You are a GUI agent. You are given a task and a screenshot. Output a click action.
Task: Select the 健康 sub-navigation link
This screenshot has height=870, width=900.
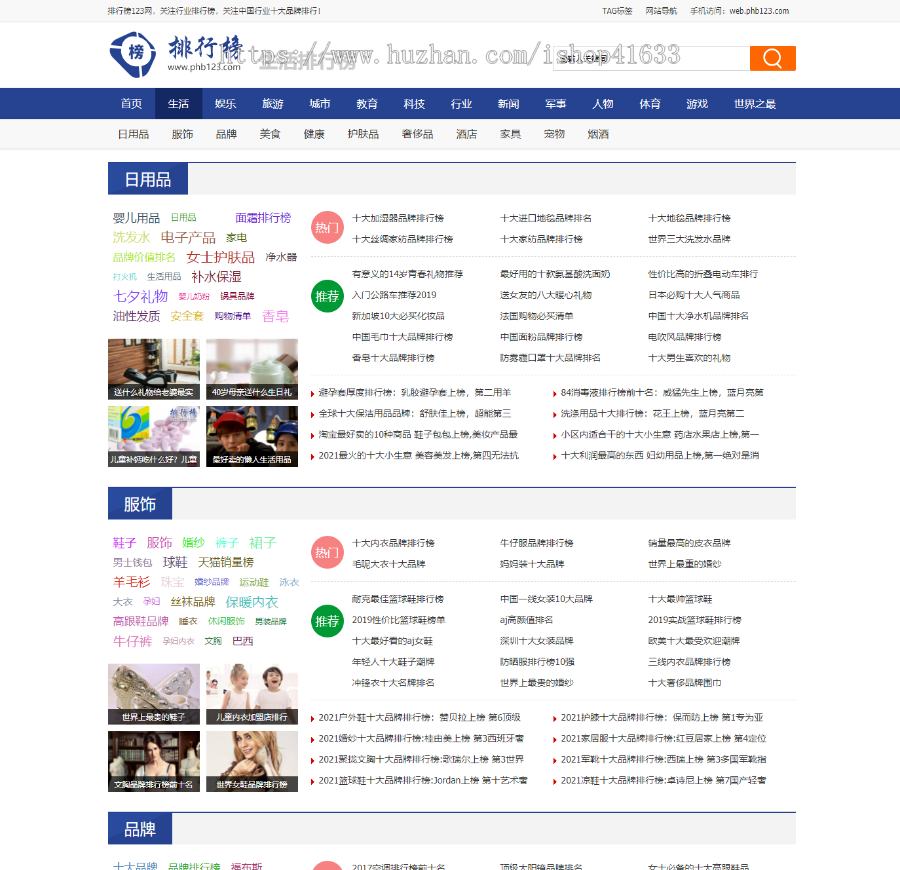314,134
